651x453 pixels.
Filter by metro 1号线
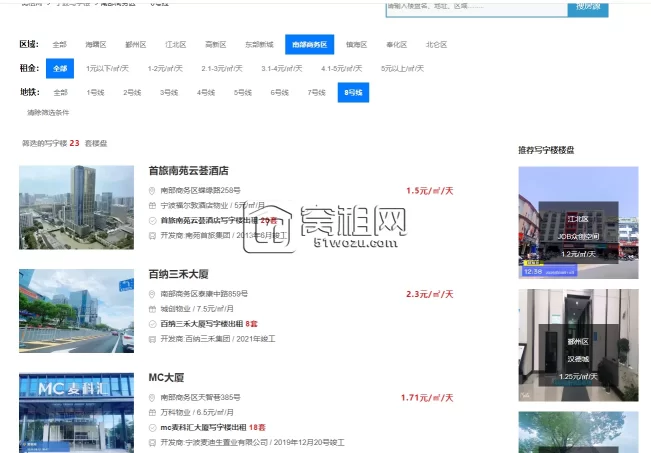(95, 93)
